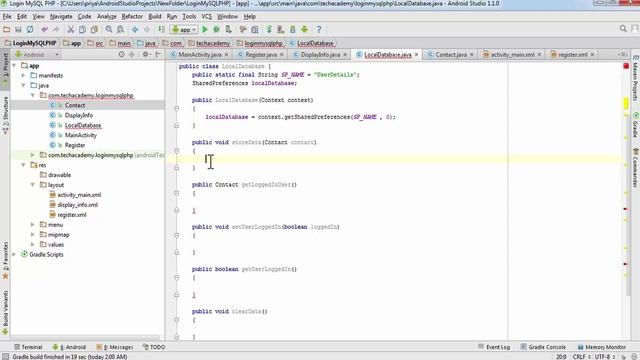
Task: Click the navigate Back arrow icon
Action: point(135,29)
